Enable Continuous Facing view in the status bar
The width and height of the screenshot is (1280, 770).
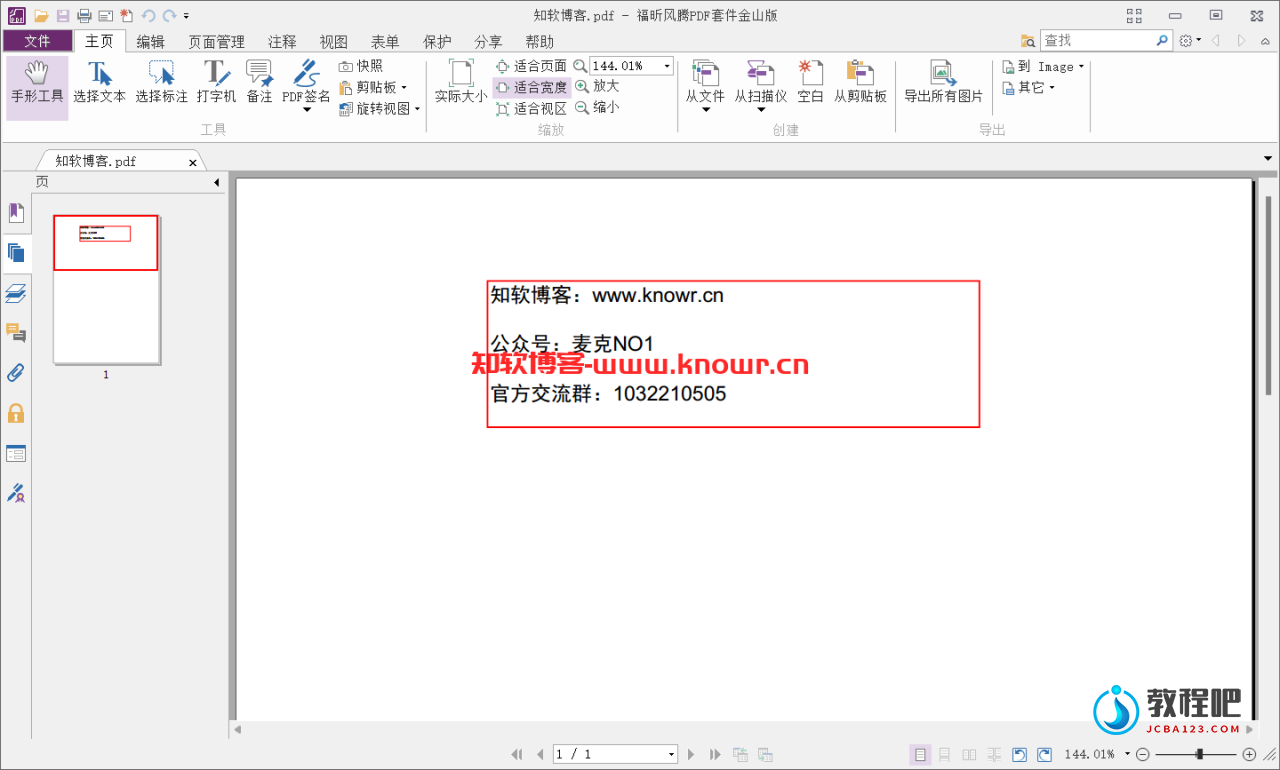tap(994, 754)
